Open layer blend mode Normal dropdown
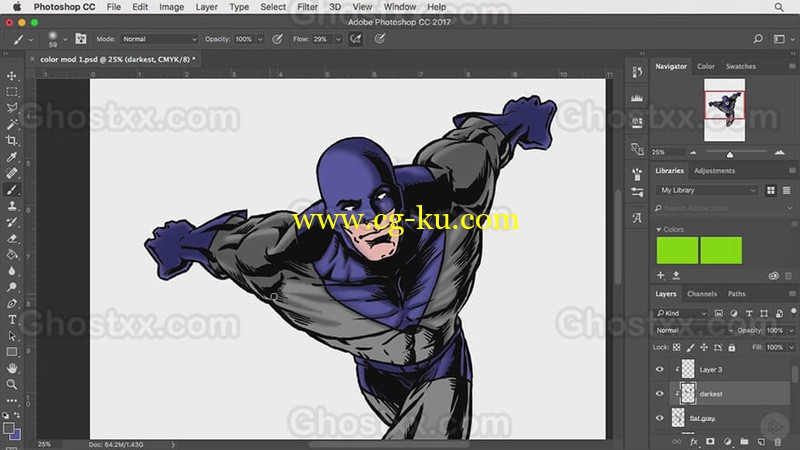Viewport: 800px width, 450px height. point(693,331)
